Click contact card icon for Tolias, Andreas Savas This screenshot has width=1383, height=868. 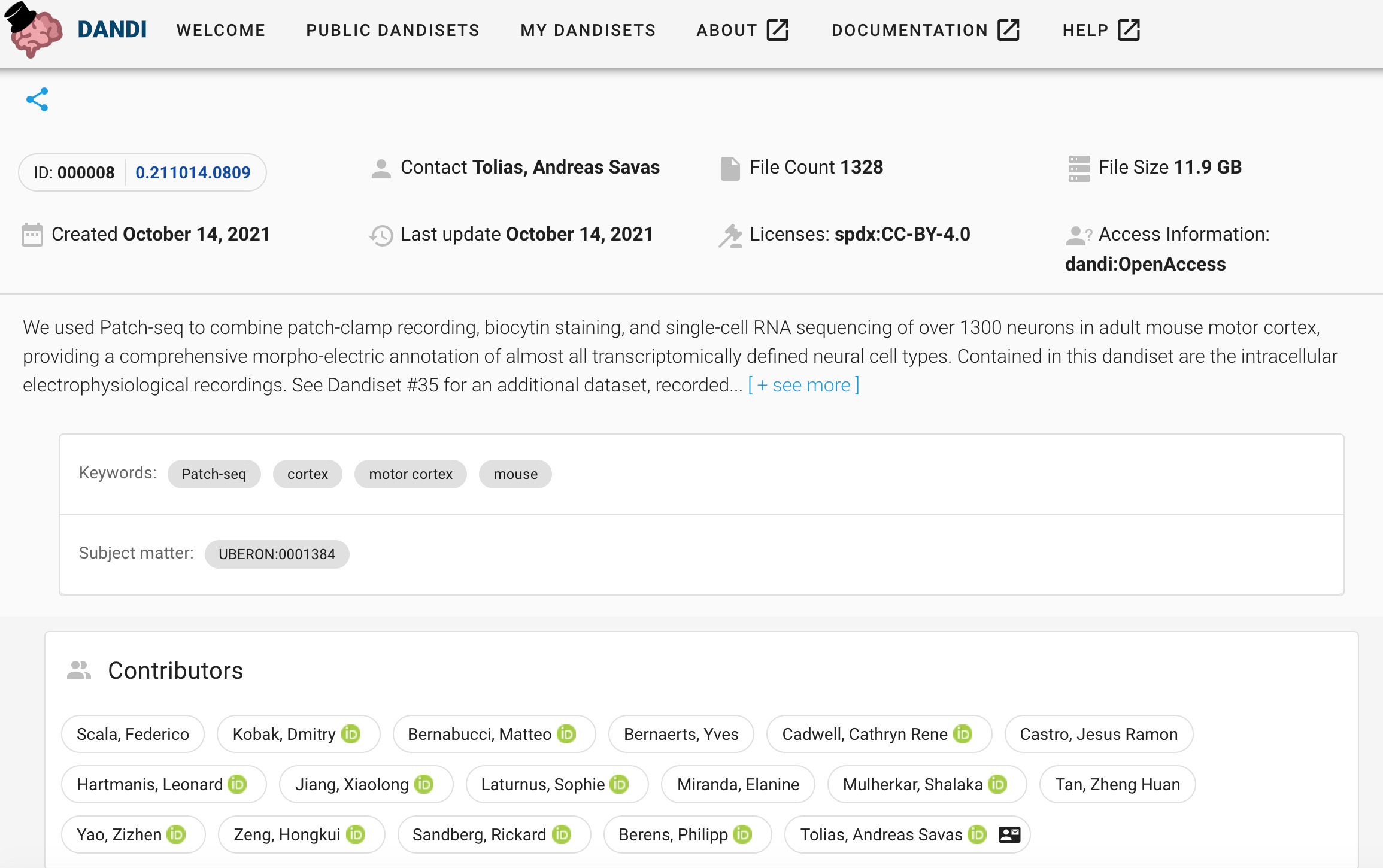click(x=1009, y=834)
